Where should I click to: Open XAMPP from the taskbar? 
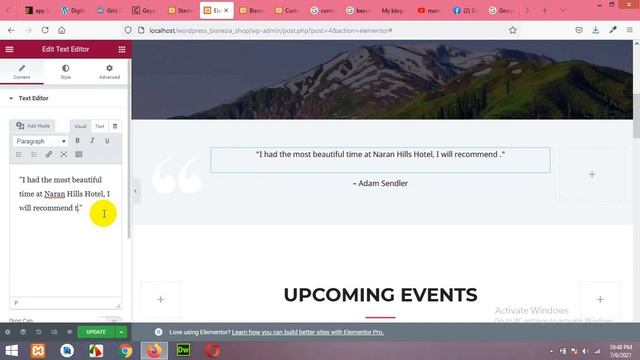(x=38, y=351)
